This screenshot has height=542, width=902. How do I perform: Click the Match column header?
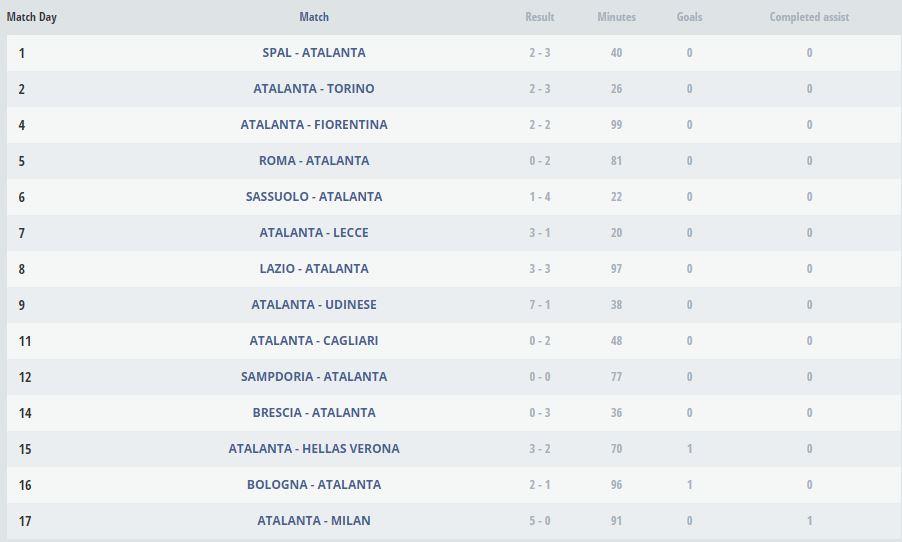[x=314, y=17]
